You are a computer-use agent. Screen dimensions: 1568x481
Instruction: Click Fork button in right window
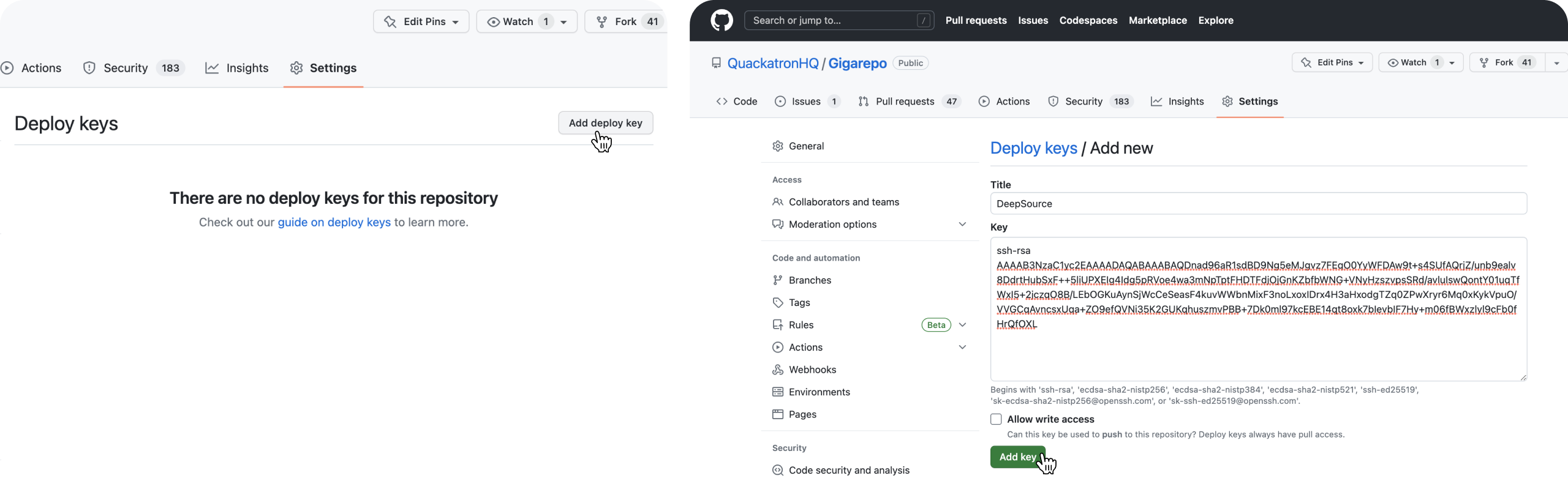(1507, 62)
